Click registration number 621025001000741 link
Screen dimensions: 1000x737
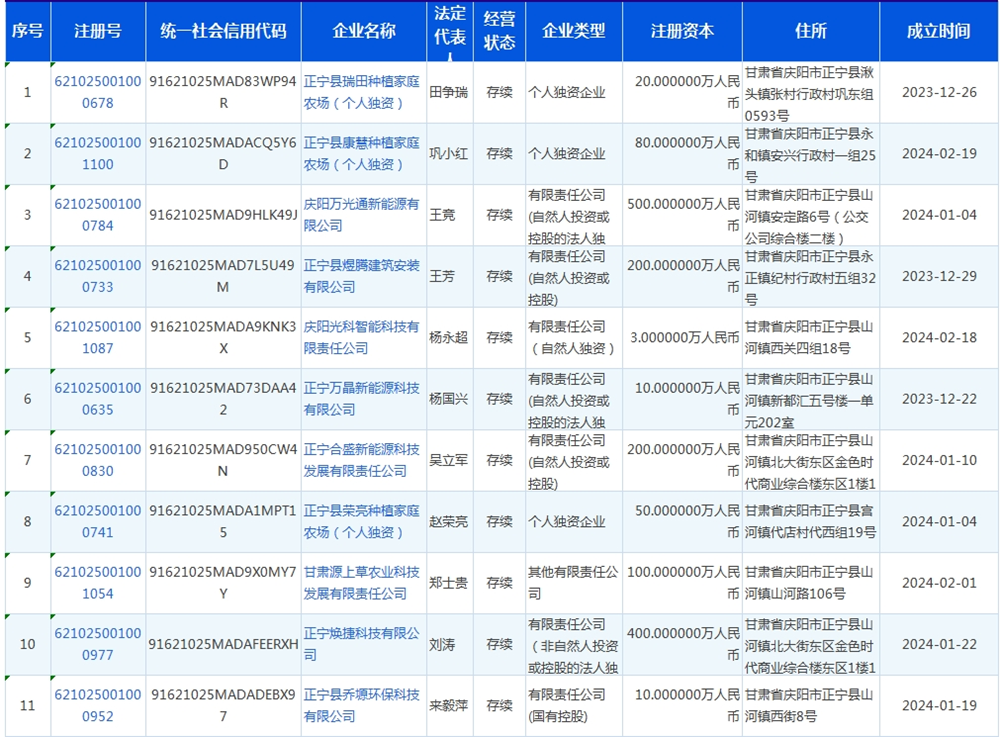click(97, 521)
